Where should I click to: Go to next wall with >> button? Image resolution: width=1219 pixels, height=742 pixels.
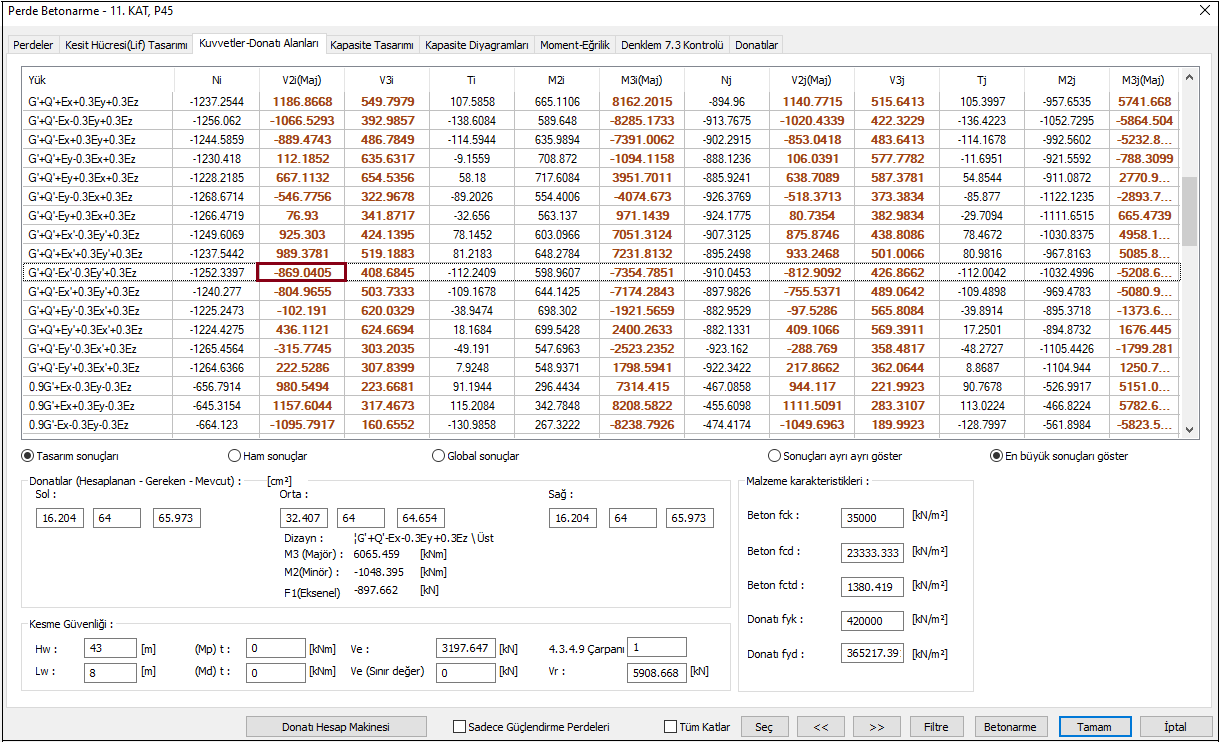click(877, 727)
